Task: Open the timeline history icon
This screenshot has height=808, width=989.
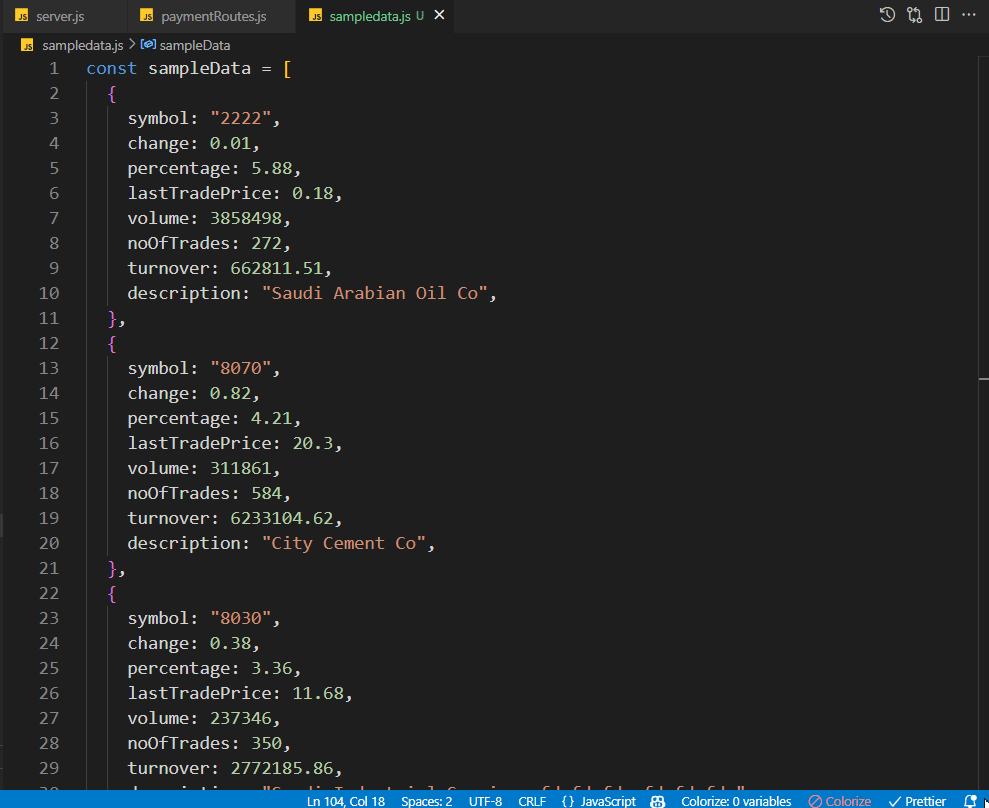Action: pyautogui.click(x=887, y=15)
